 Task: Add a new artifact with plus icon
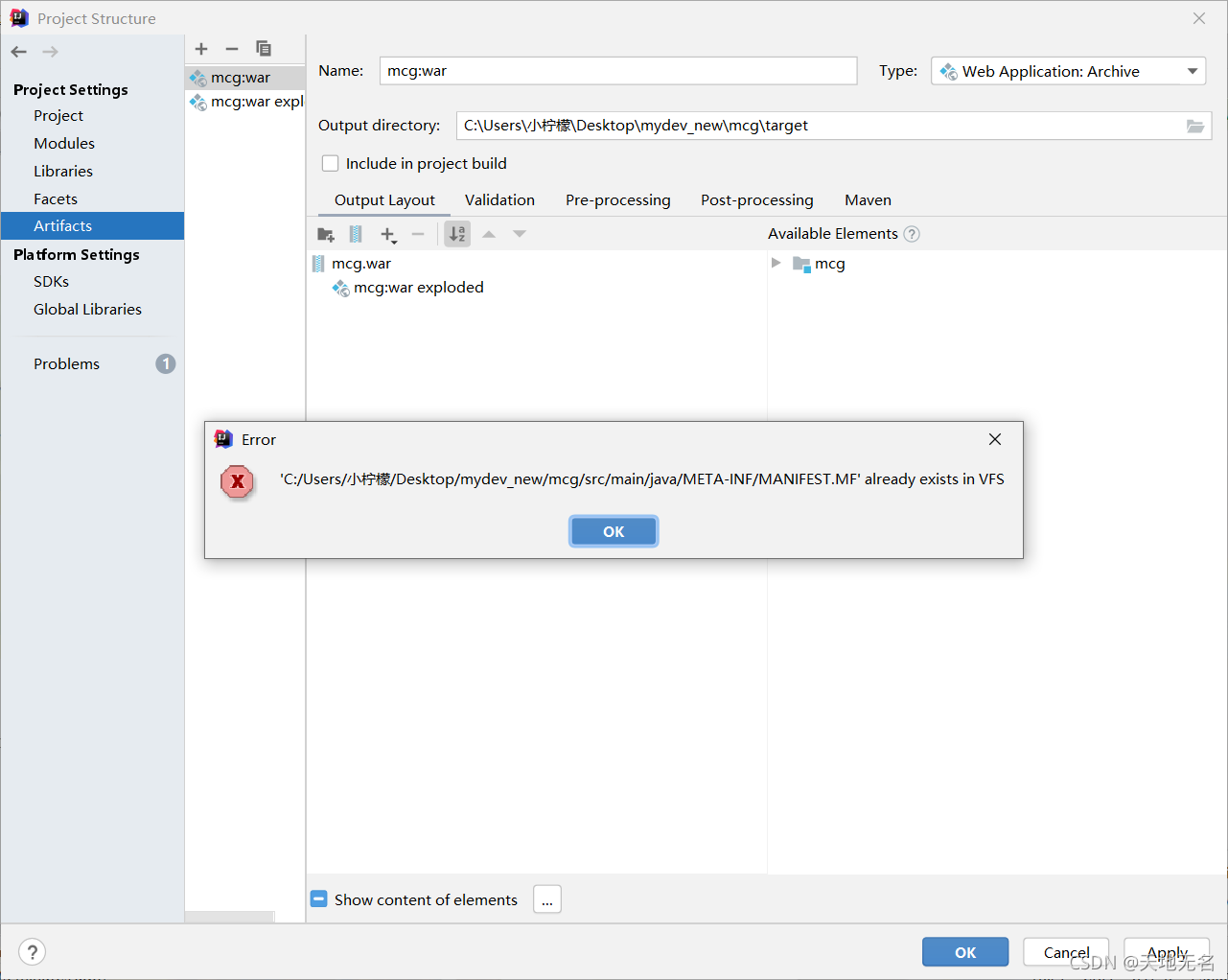[x=201, y=49]
